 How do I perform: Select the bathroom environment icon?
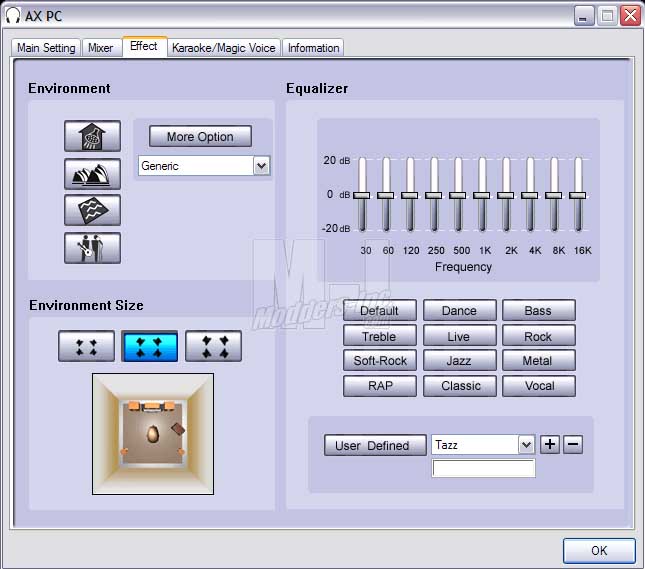(92, 136)
